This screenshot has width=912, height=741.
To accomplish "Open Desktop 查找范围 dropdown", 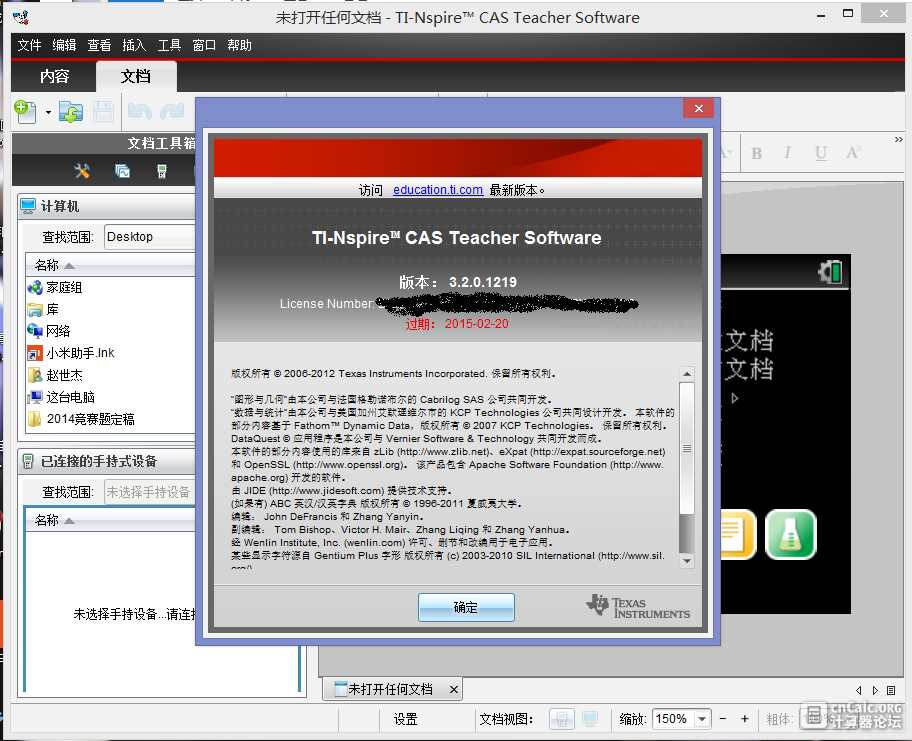I will [x=150, y=237].
